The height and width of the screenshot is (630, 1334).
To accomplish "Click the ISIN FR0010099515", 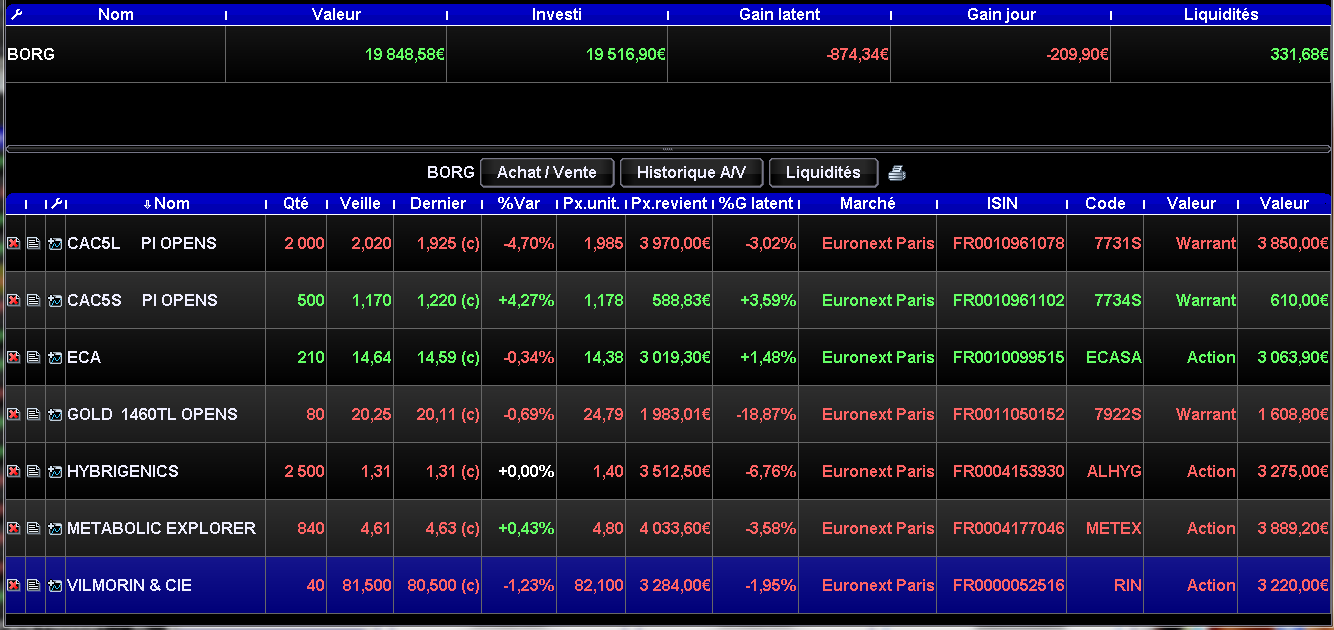I will tap(1009, 357).
